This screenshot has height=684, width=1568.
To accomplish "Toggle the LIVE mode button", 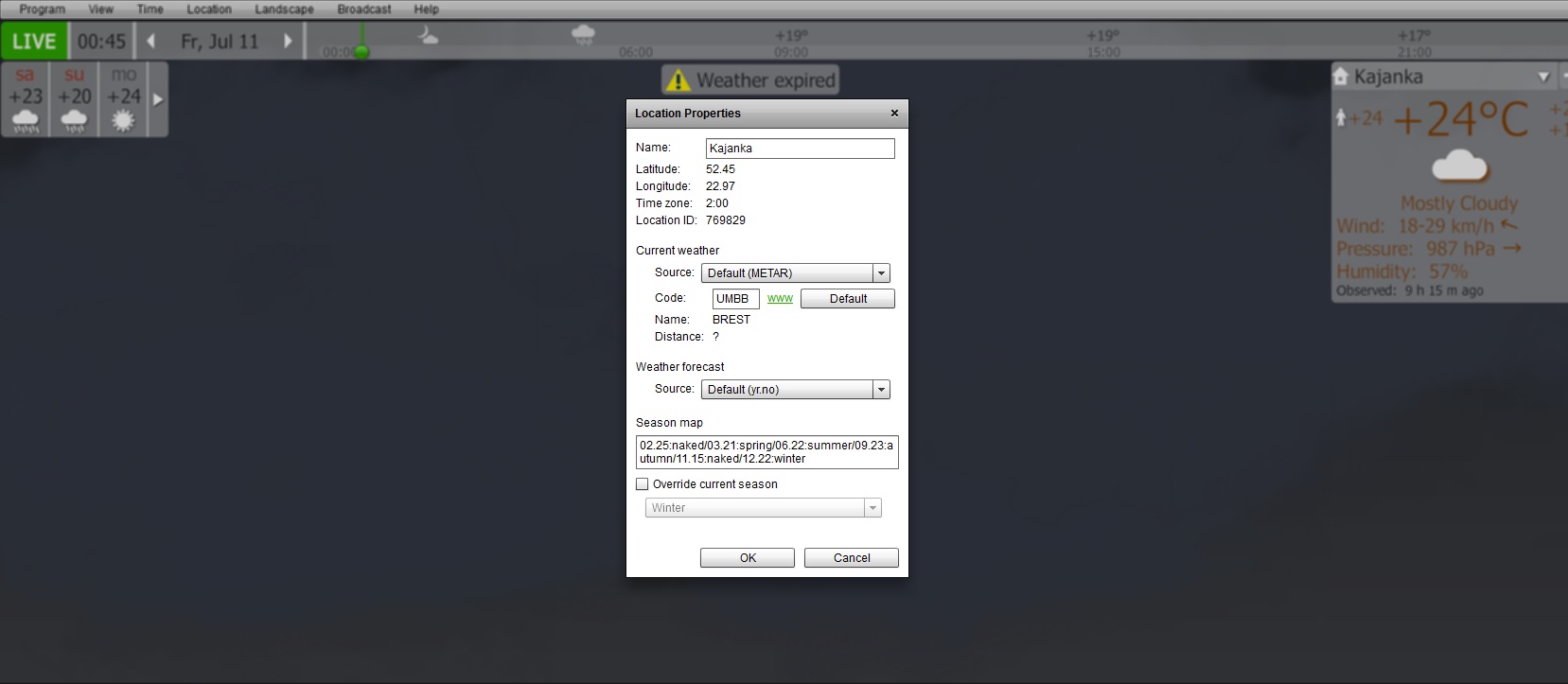I will (x=34, y=42).
